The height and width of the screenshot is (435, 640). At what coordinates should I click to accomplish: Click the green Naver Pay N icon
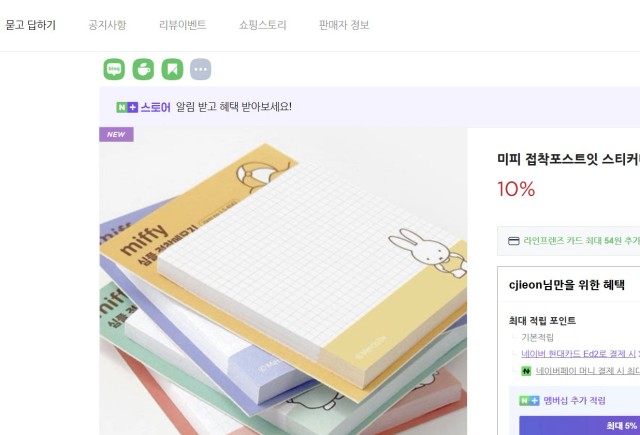click(x=526, y=371)
